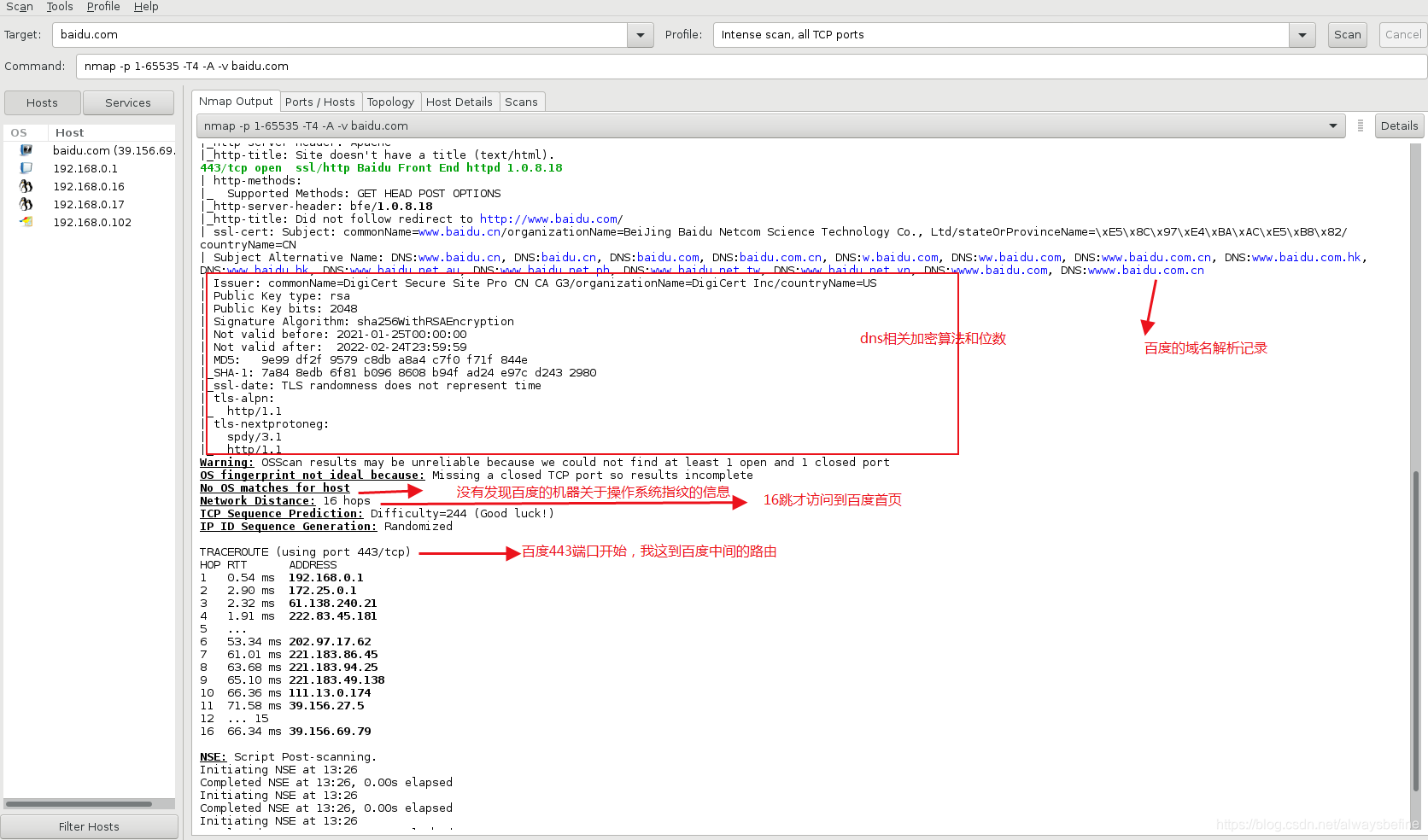Switch to the Scans tab
Image resolution: width=1428 pixels, height=840 pixels.
(522, 102)
